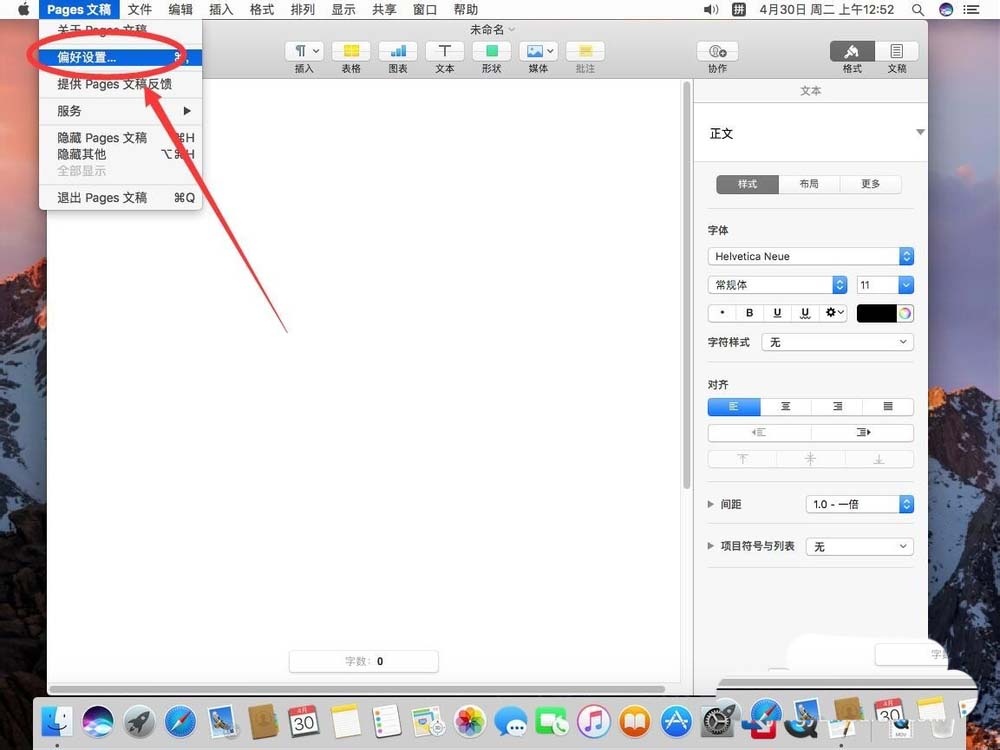Open Safari from the Dock

(x=180, y=720)
